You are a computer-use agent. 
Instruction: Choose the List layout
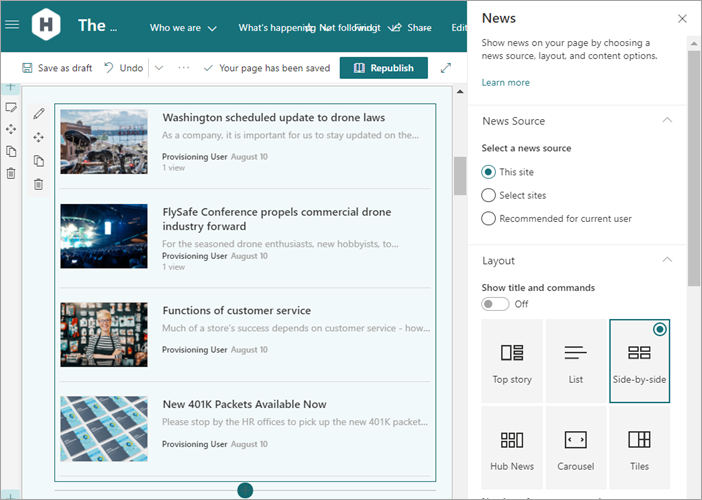click(576, 361)
